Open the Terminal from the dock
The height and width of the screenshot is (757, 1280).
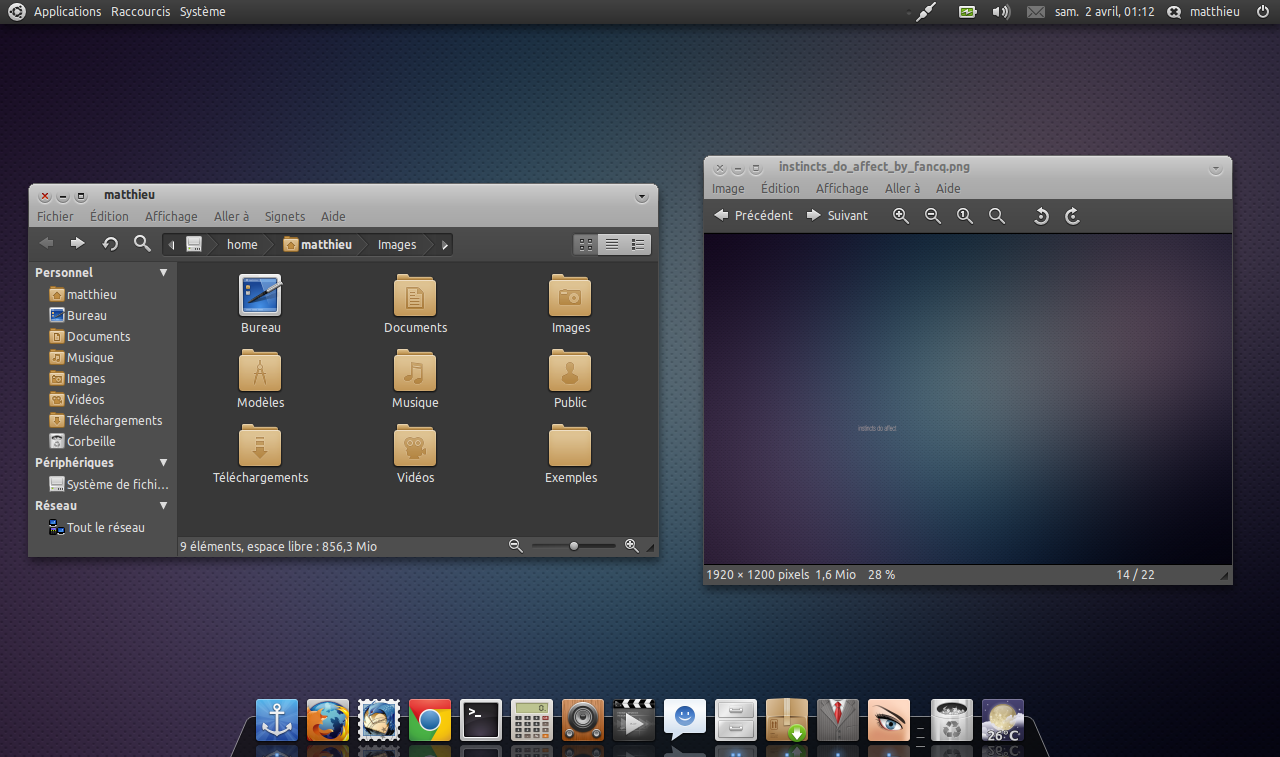click(480, 720)
